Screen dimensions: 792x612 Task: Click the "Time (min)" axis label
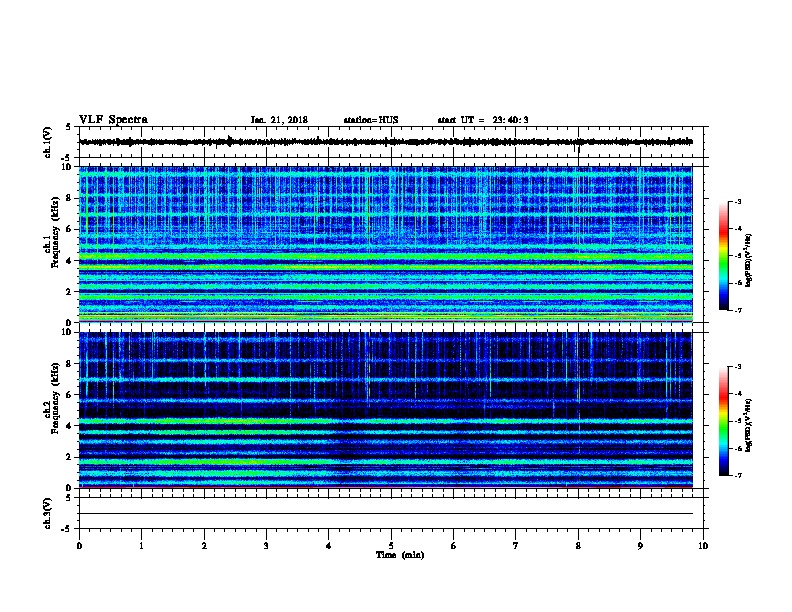(400, 555)
